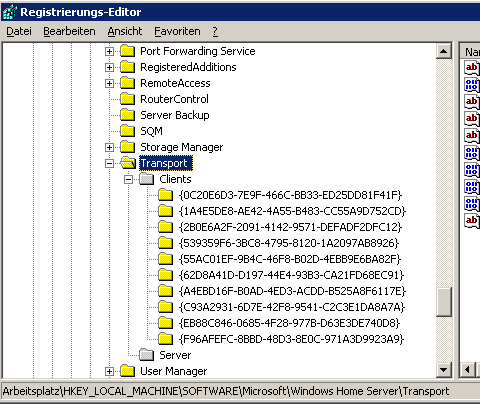Open the Ansicht menu

pos(125,31)
